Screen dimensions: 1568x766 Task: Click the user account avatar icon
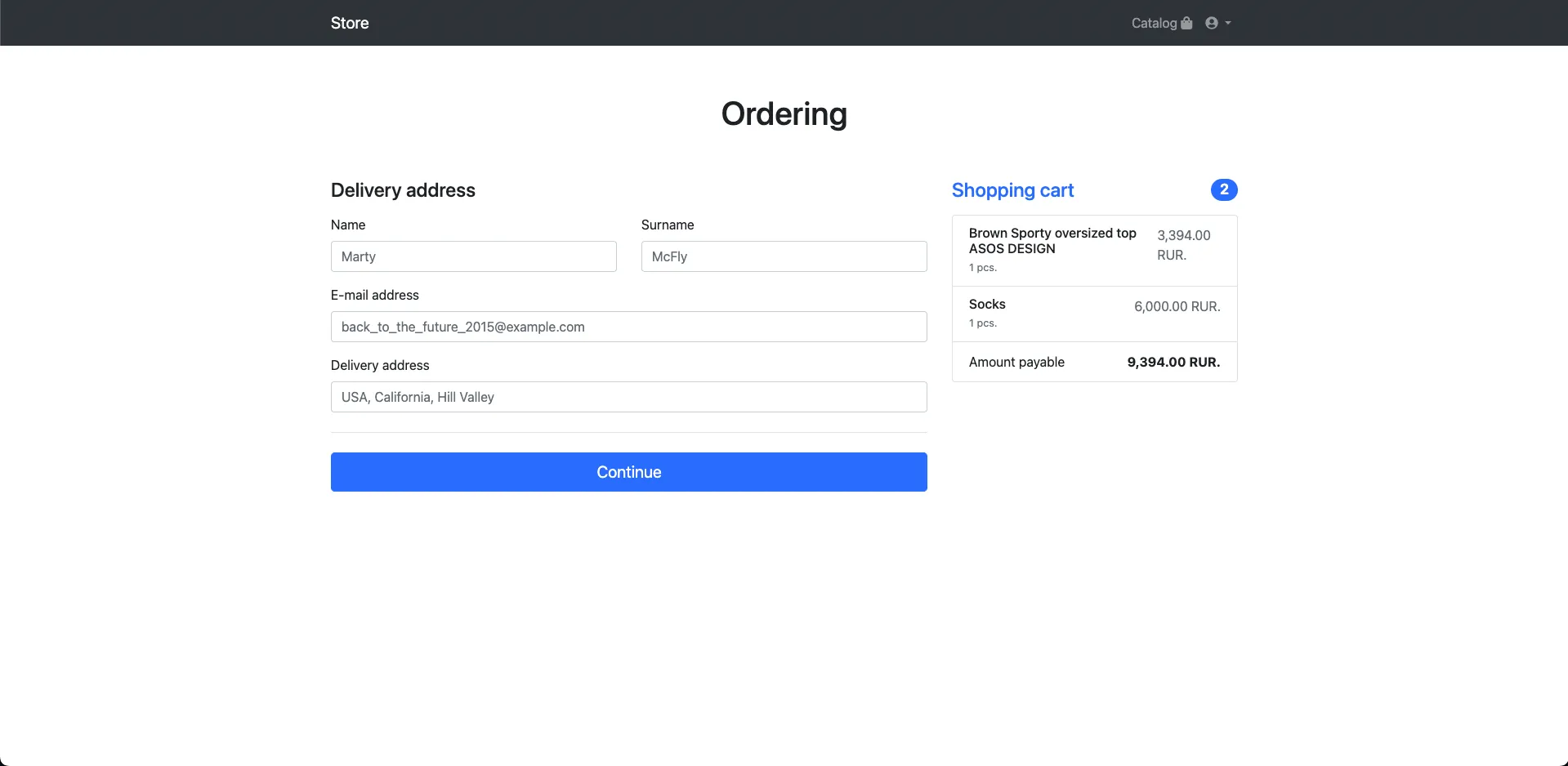point(1212,23)
